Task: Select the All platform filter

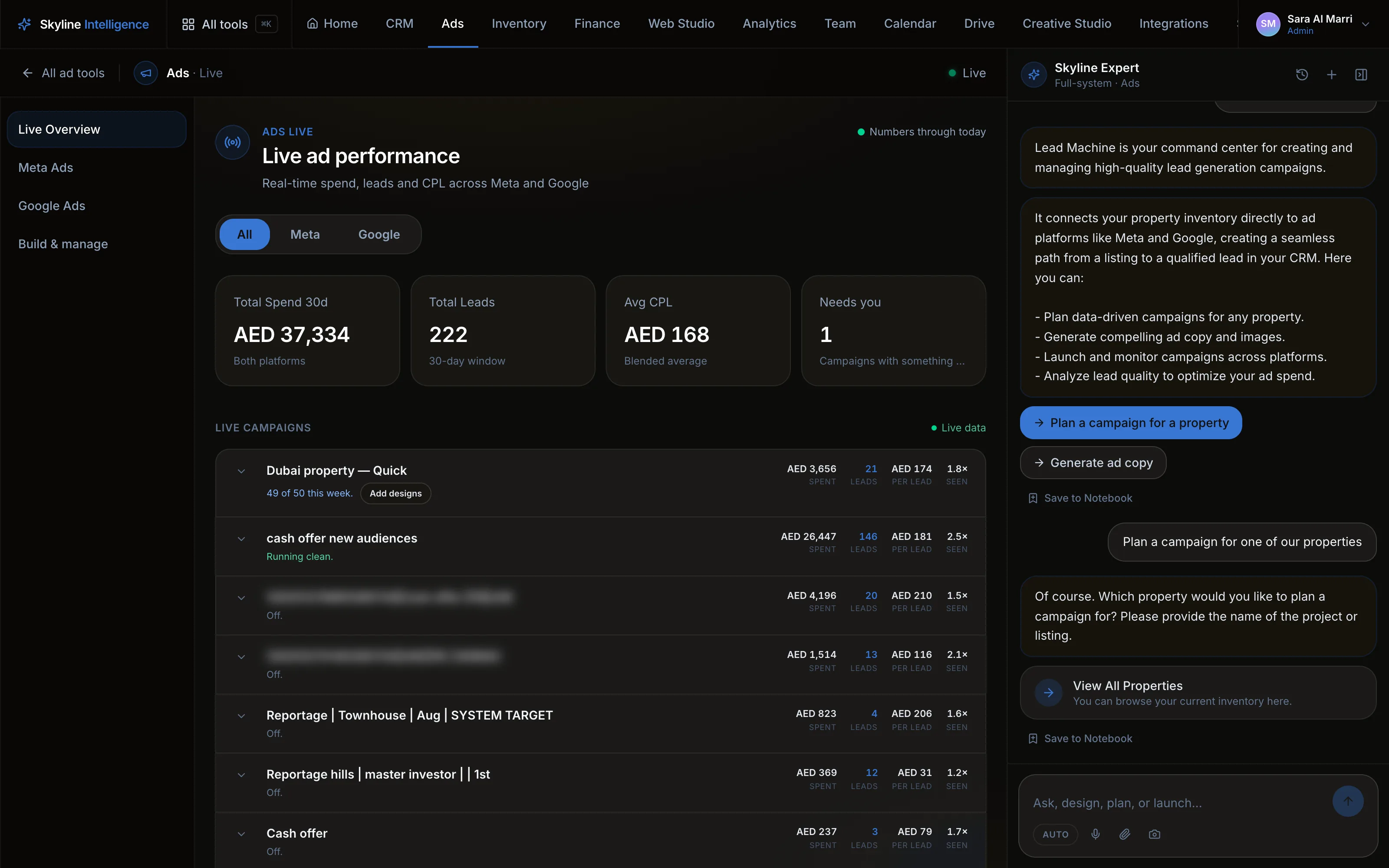Action: click(244, 234)
